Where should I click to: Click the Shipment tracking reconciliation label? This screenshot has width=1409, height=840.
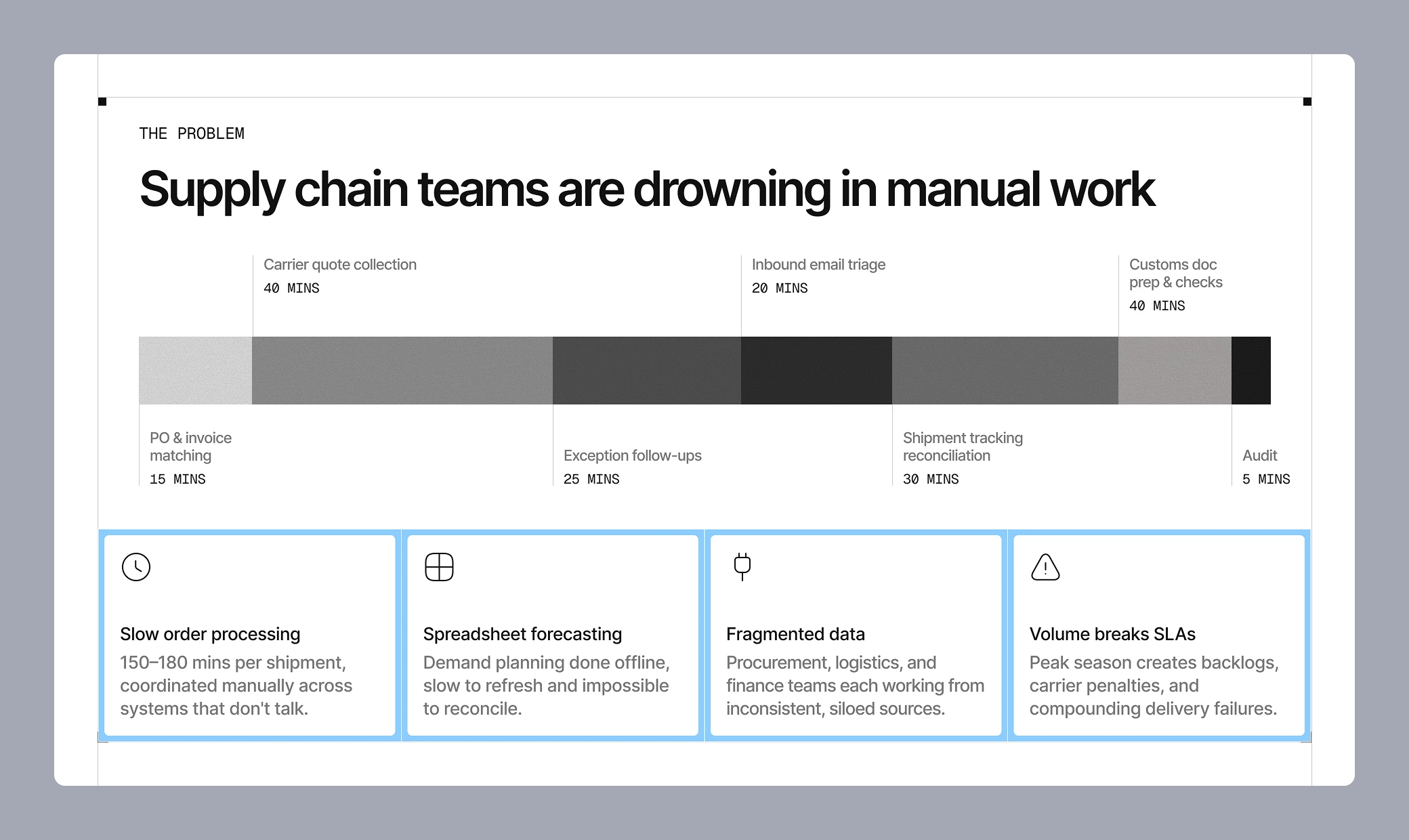coord(963,446)
